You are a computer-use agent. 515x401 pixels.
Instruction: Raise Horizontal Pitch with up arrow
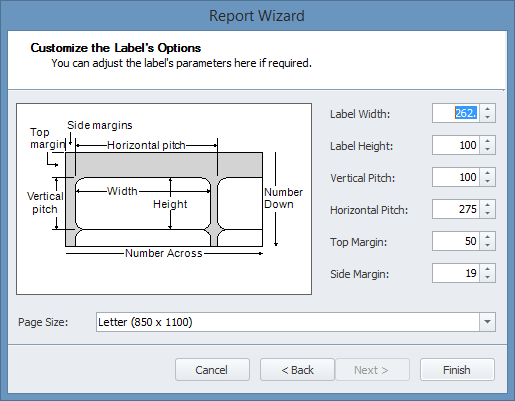point(488,205)
